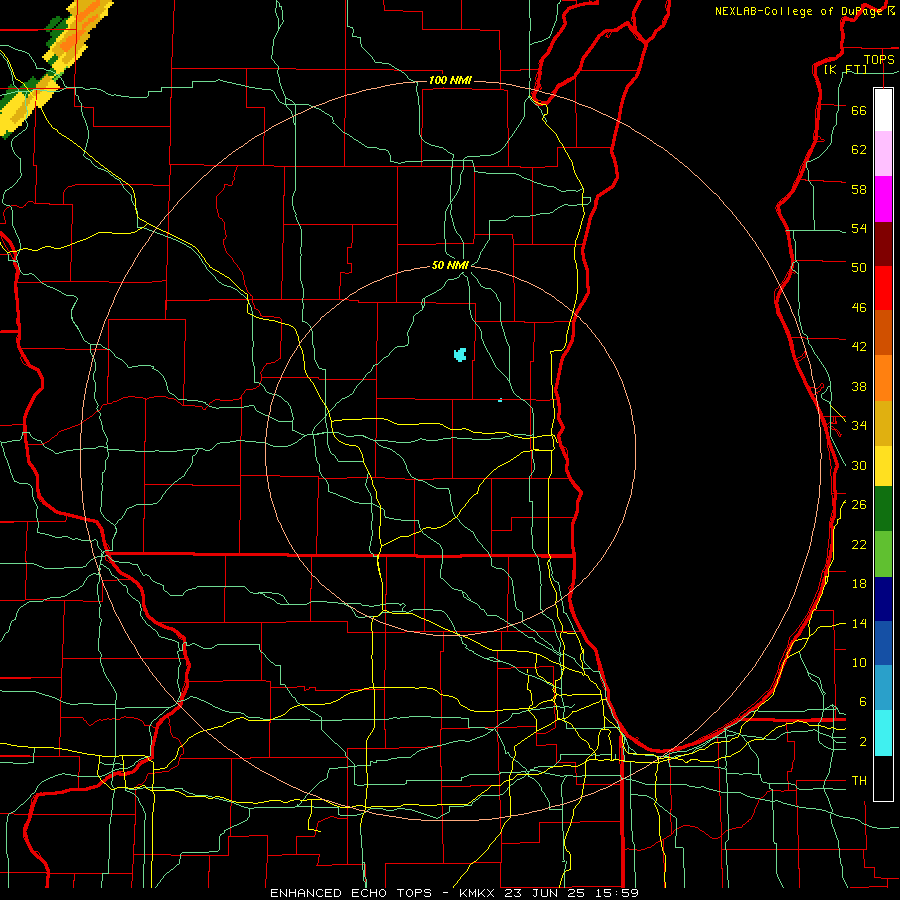The width and height of the screenshot is (900, 900).
Task: Click the gold legend swatch near 34
Action: point(883,423)
